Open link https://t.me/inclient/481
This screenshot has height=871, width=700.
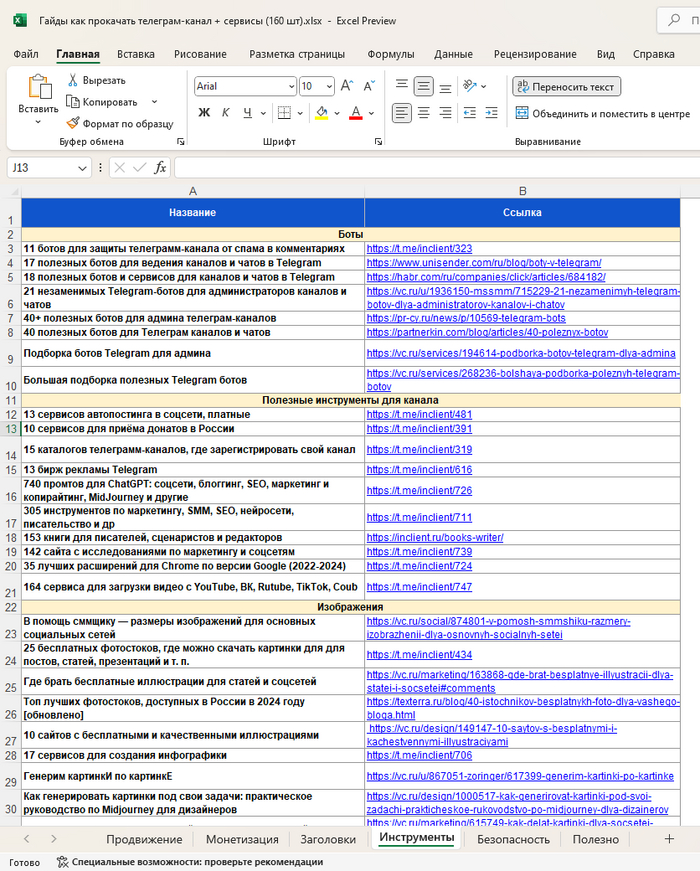pos(419,414)
